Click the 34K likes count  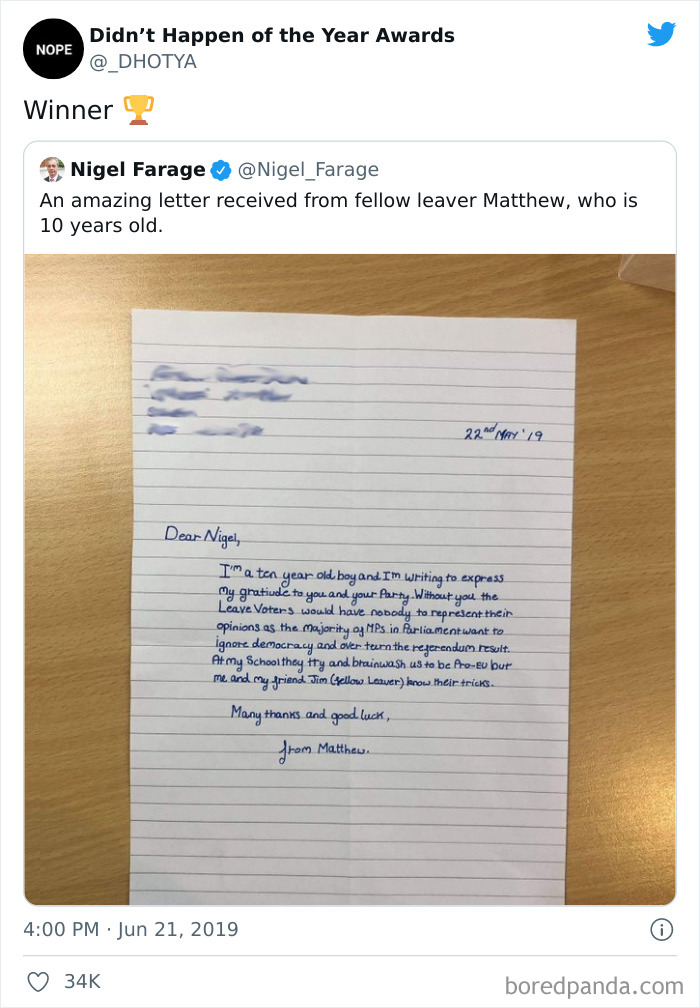point(82,982)
